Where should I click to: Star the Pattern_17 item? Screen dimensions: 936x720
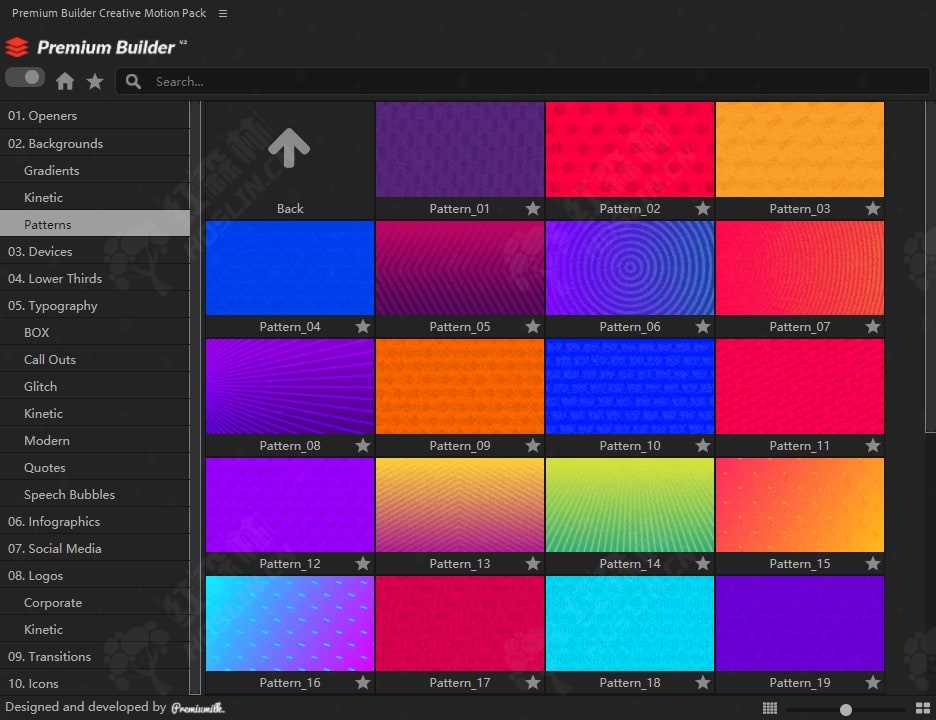533,682
